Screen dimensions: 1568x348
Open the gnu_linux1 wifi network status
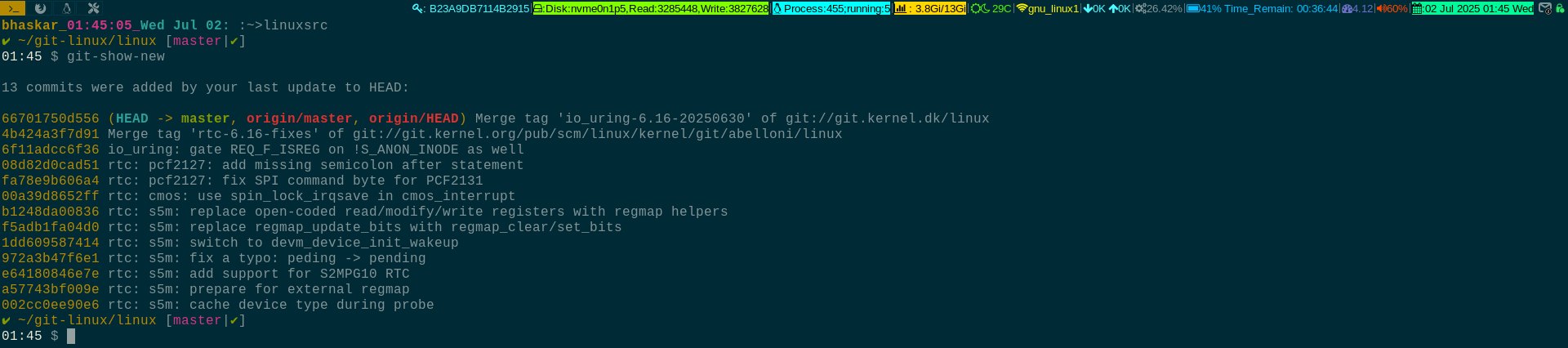click(x=1048, y=9)
